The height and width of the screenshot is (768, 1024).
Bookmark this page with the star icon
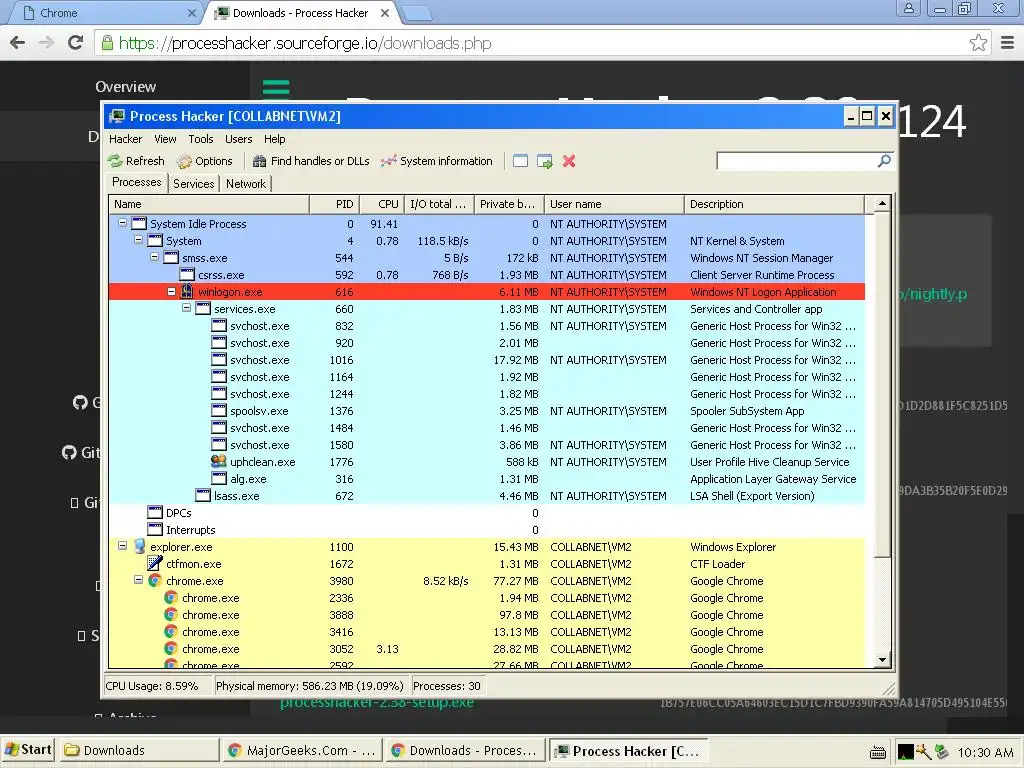[978, 43]
